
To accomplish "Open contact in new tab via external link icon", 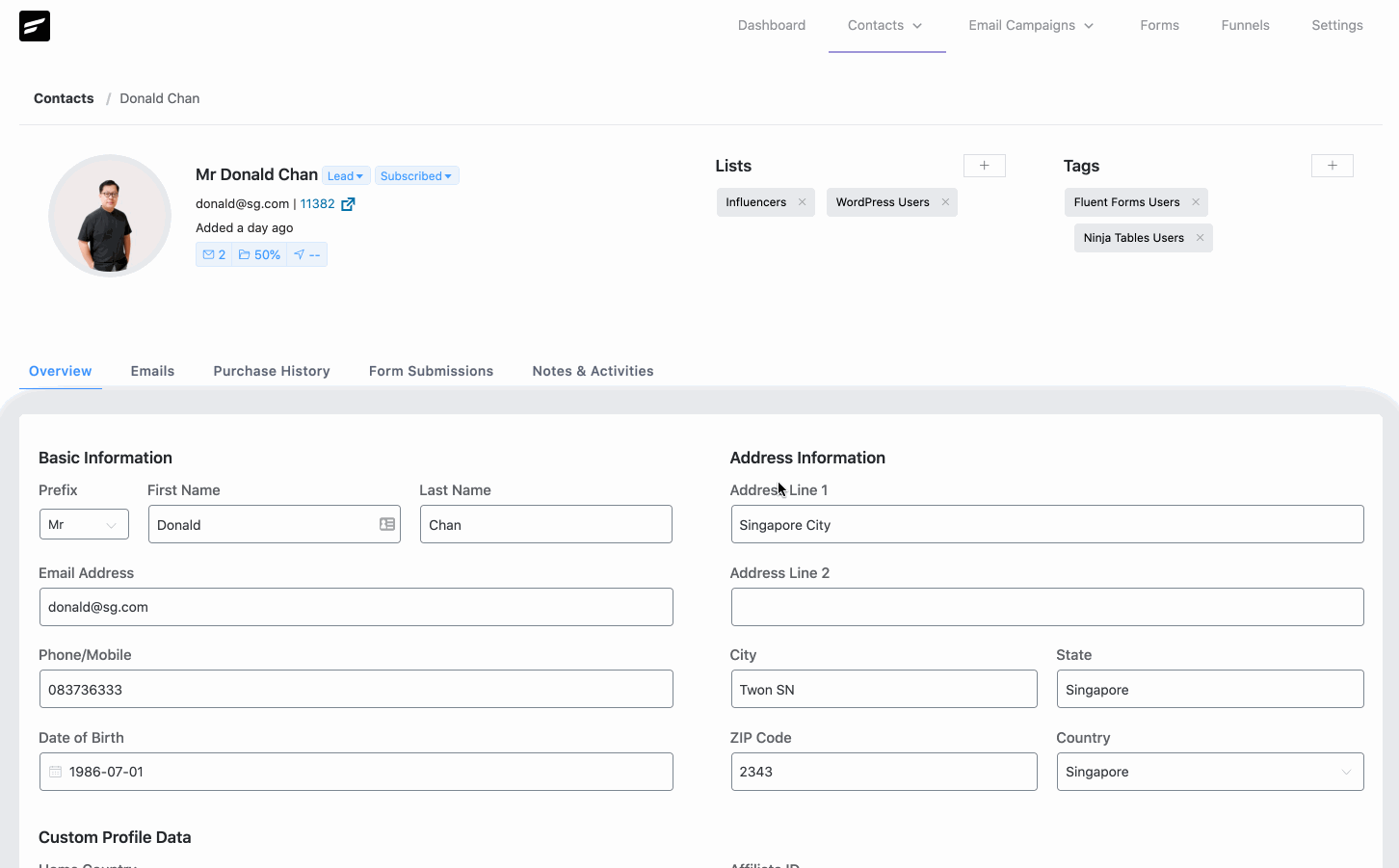I will pyautogui.click(x=347, y=203).
